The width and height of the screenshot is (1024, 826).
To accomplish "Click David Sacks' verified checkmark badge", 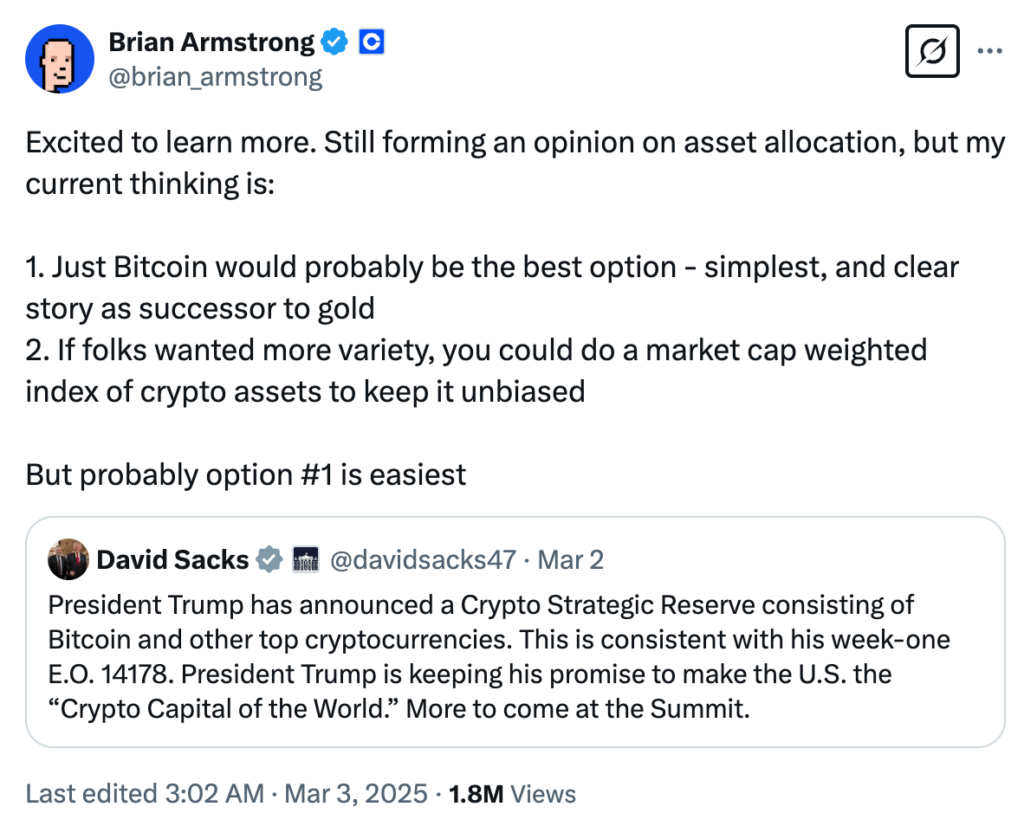I will point(269,560).
